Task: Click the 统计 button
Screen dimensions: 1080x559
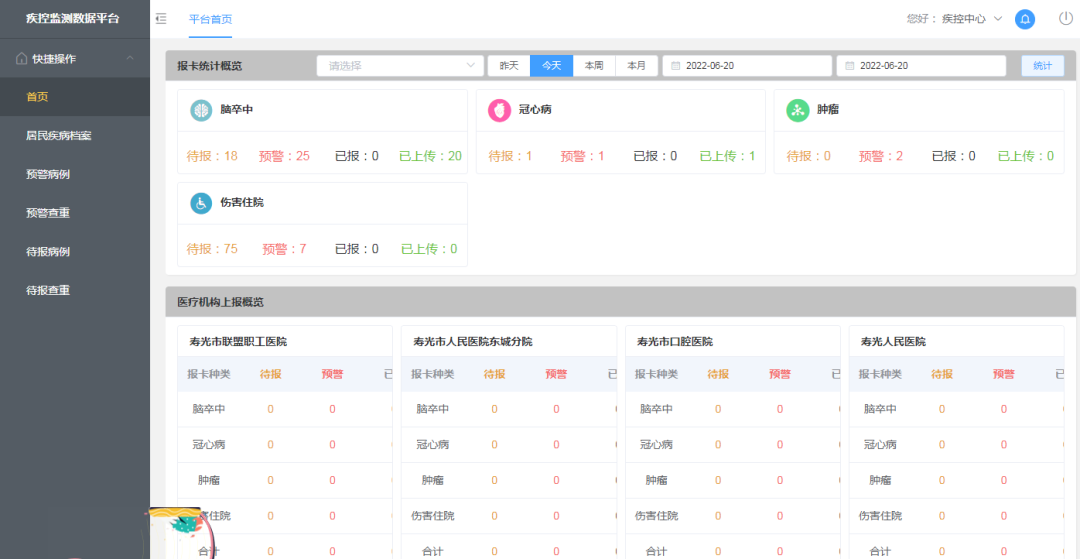Action: pyautogui.click(x=1042, y=66)
